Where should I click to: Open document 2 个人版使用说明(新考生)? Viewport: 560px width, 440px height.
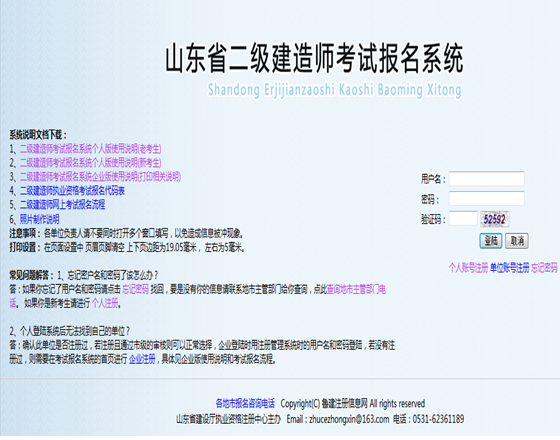[x=91, y=163]
